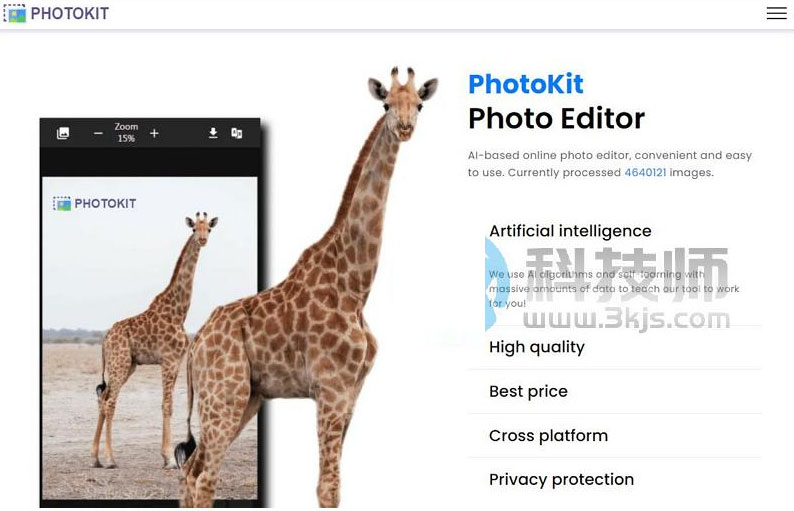Viewport: 794px width, 511px height.
Task: Click the PHOTOKIT header brand text
Action: [x=69, y=14]
